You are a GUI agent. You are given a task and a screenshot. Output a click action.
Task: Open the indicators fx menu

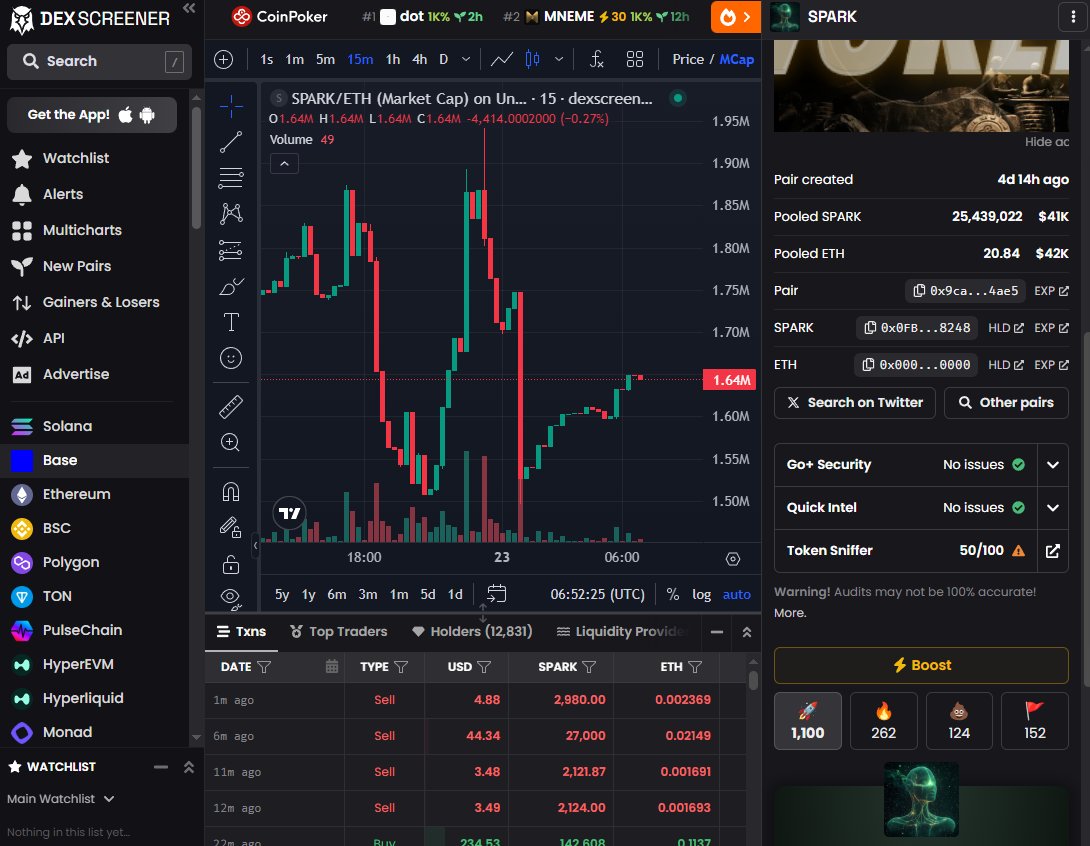[x=596, y=60]
